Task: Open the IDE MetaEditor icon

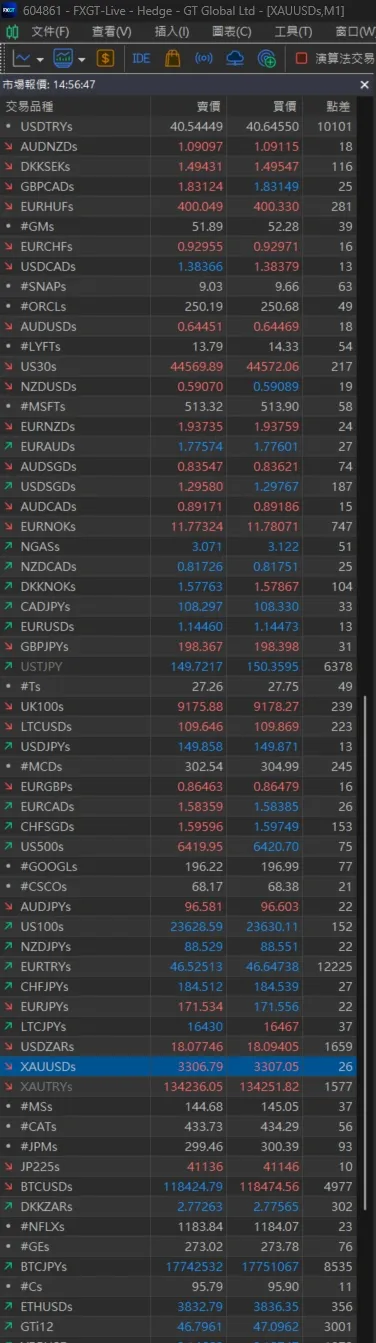Action: click(x=141, y=58)
